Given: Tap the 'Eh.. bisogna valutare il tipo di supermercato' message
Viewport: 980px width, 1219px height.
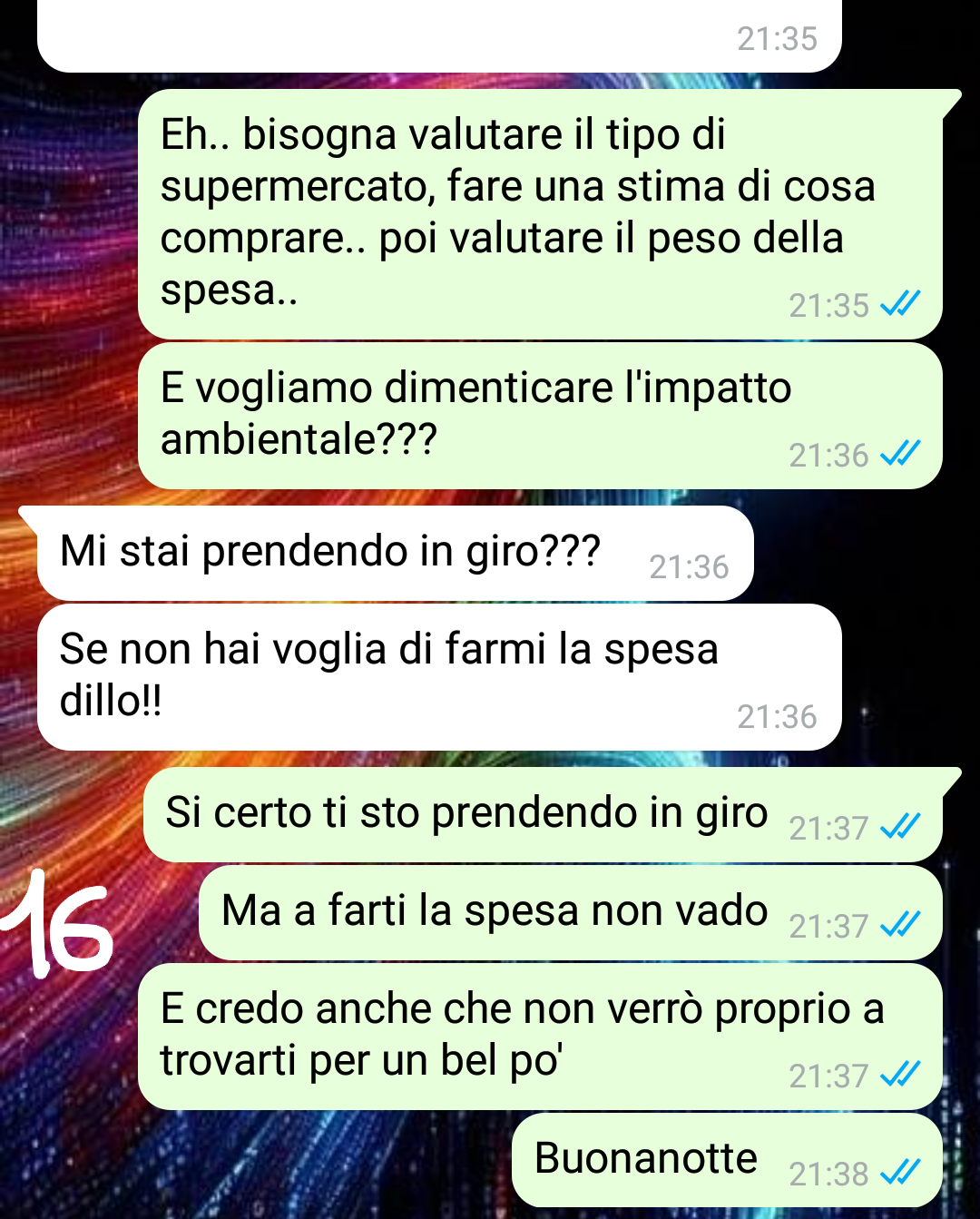Looking at the screenshot, I should (540, 214).
